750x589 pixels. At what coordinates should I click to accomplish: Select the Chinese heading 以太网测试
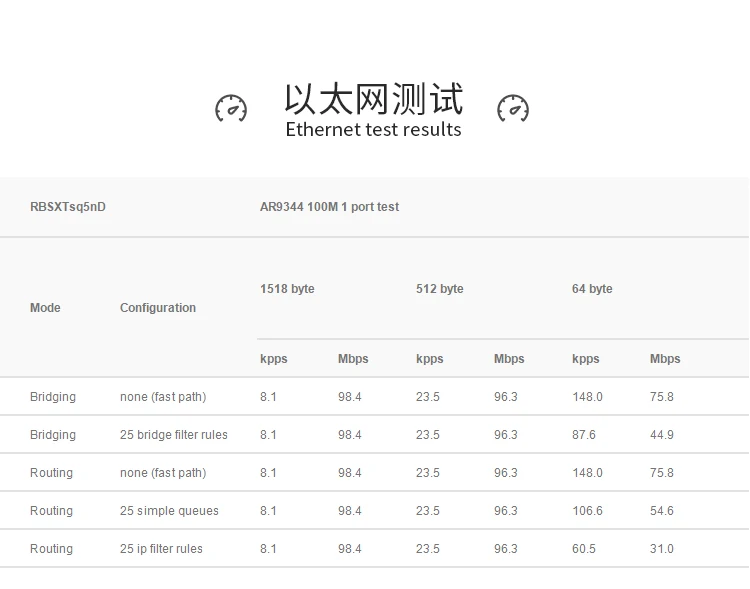(x=374, y=99)
